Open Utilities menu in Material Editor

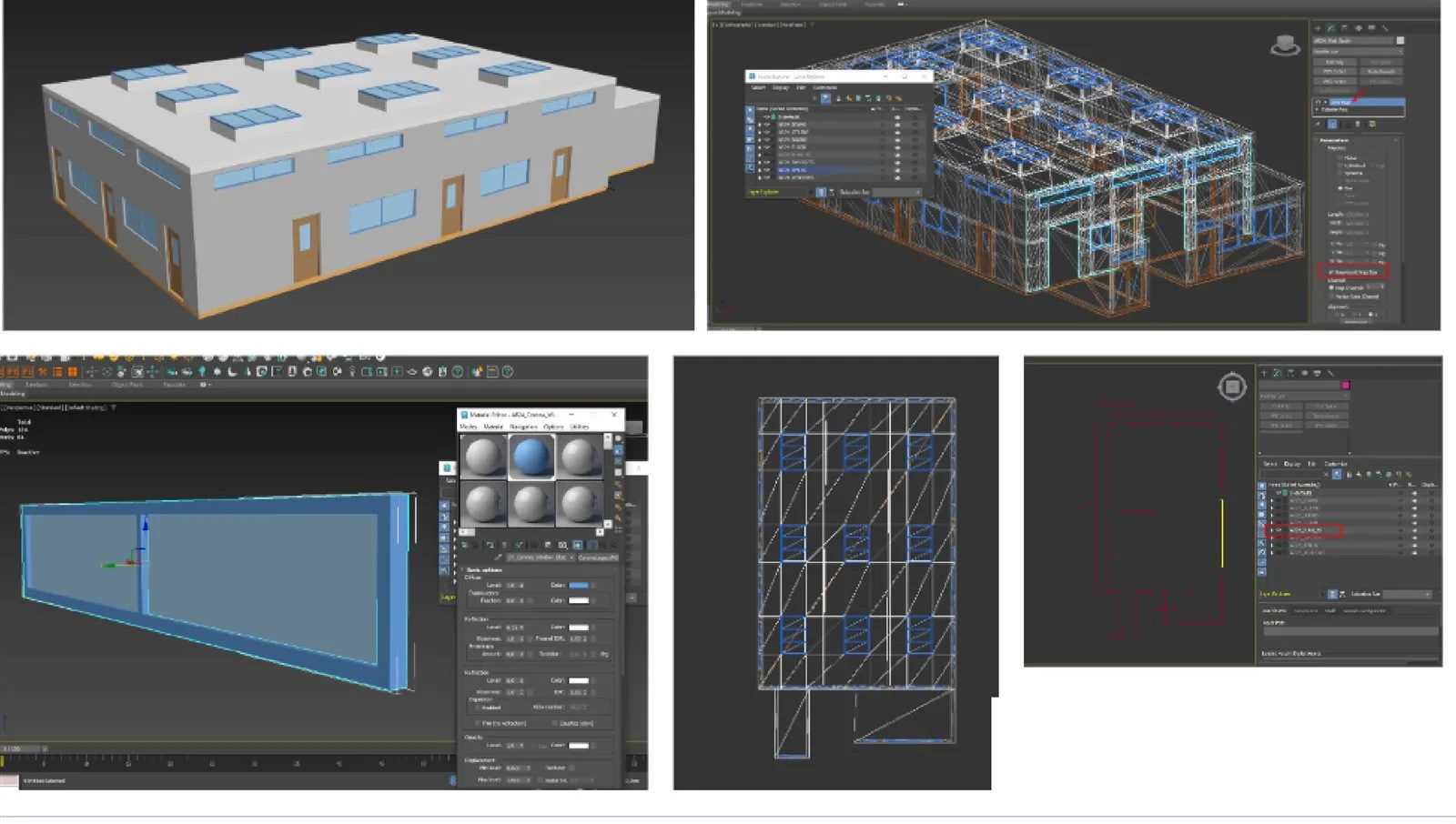click(x=580, y=427)
